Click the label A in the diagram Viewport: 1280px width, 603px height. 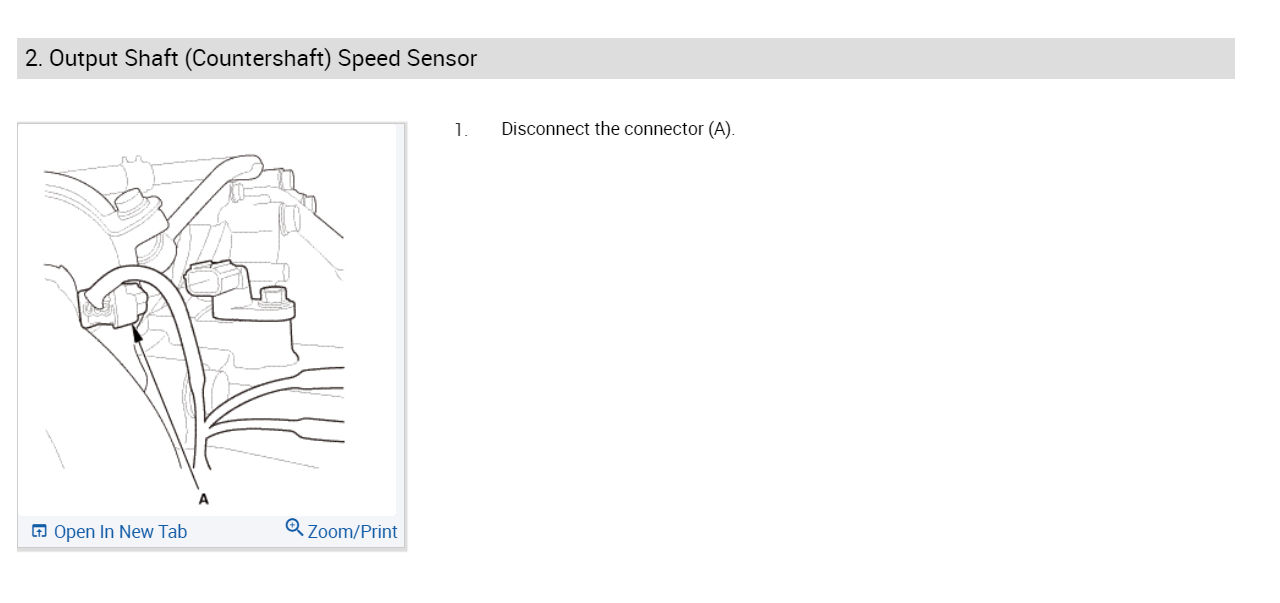coord(204,498)
